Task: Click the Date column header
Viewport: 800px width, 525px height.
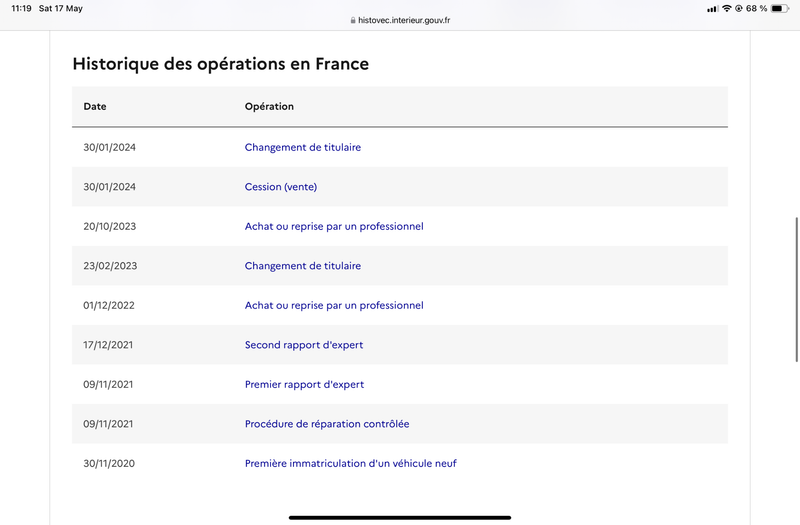Action: click(95, 107)
